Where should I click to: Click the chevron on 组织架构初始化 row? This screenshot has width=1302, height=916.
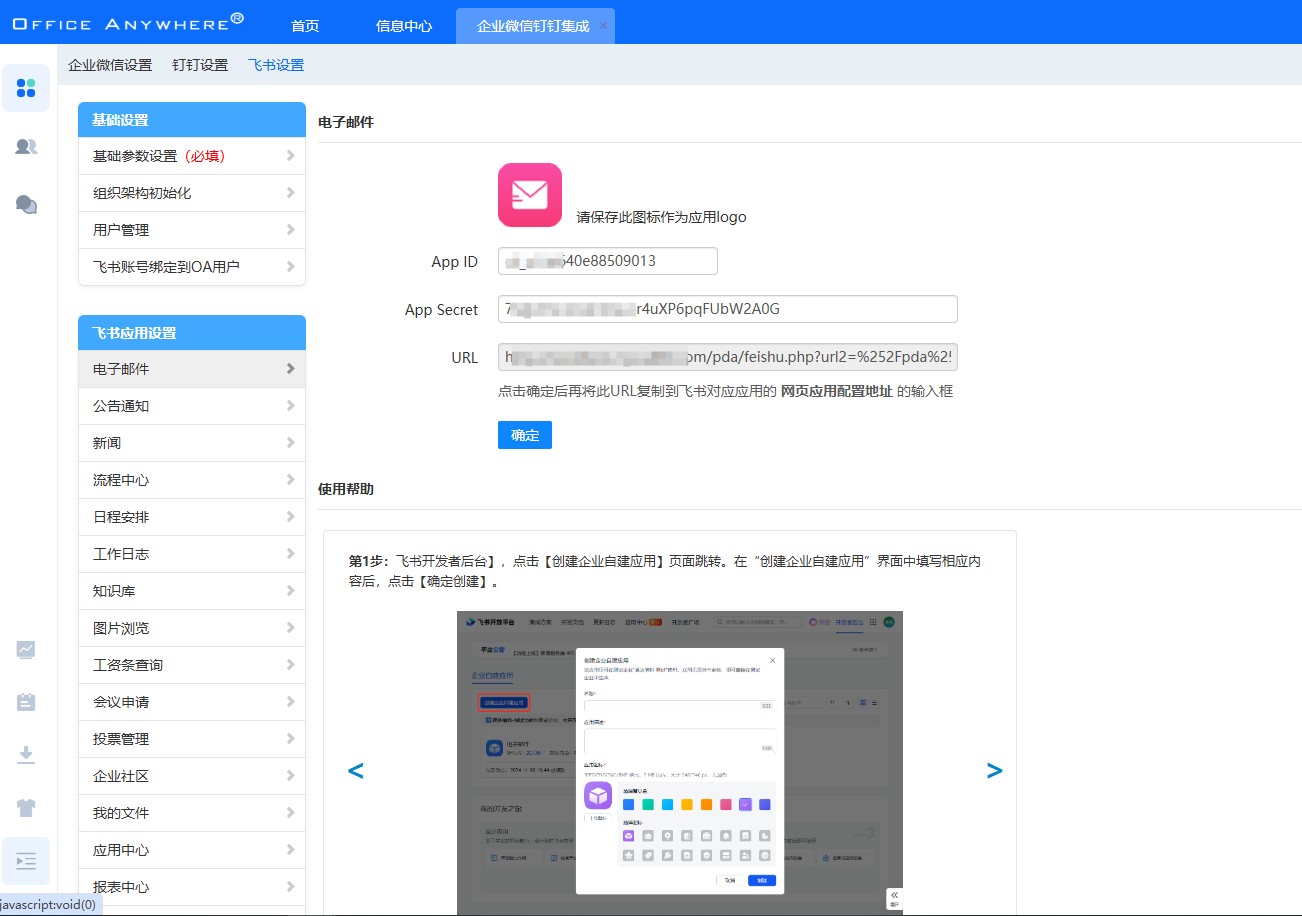tap(290, 193)
